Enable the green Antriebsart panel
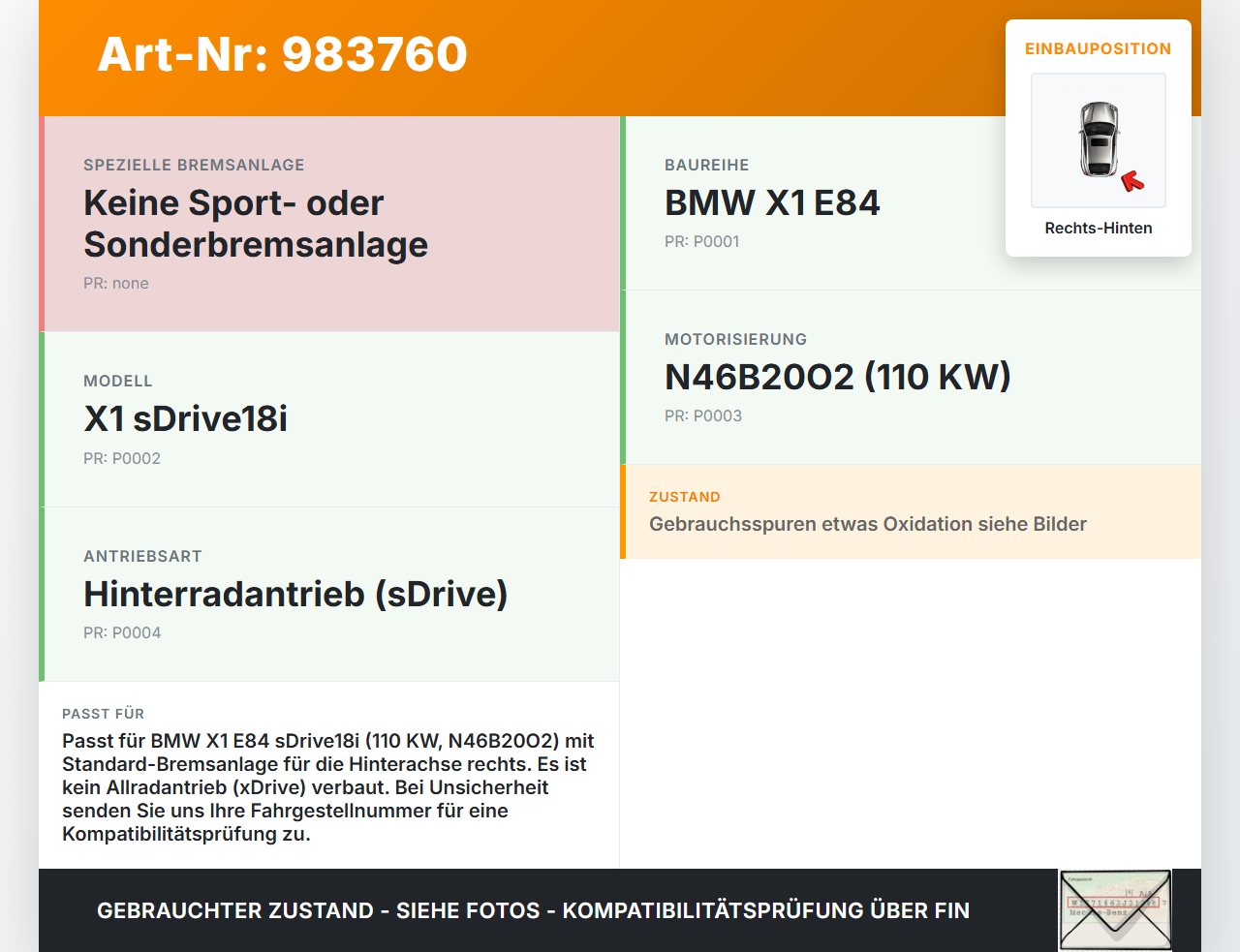1240x952 pixels. (x=329, y=594)
